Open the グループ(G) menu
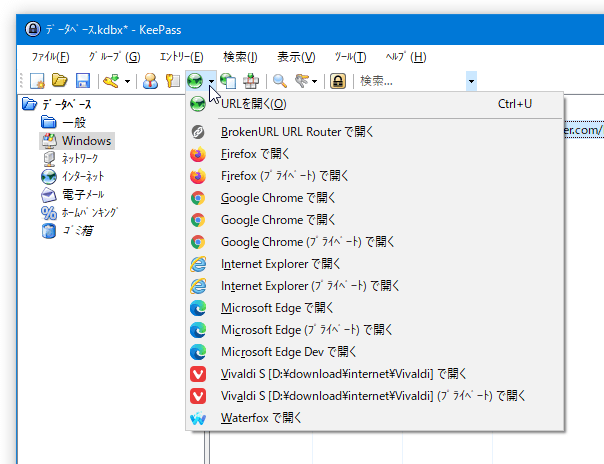604x464 pixels. pyautogui.click(x=114, y=57)
